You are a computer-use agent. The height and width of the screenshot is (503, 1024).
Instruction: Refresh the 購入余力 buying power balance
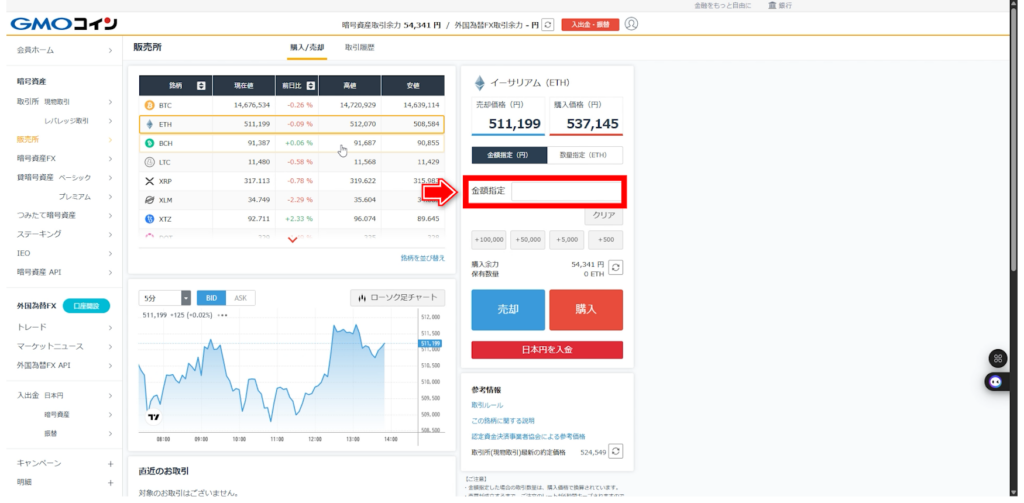pos(616,268)
